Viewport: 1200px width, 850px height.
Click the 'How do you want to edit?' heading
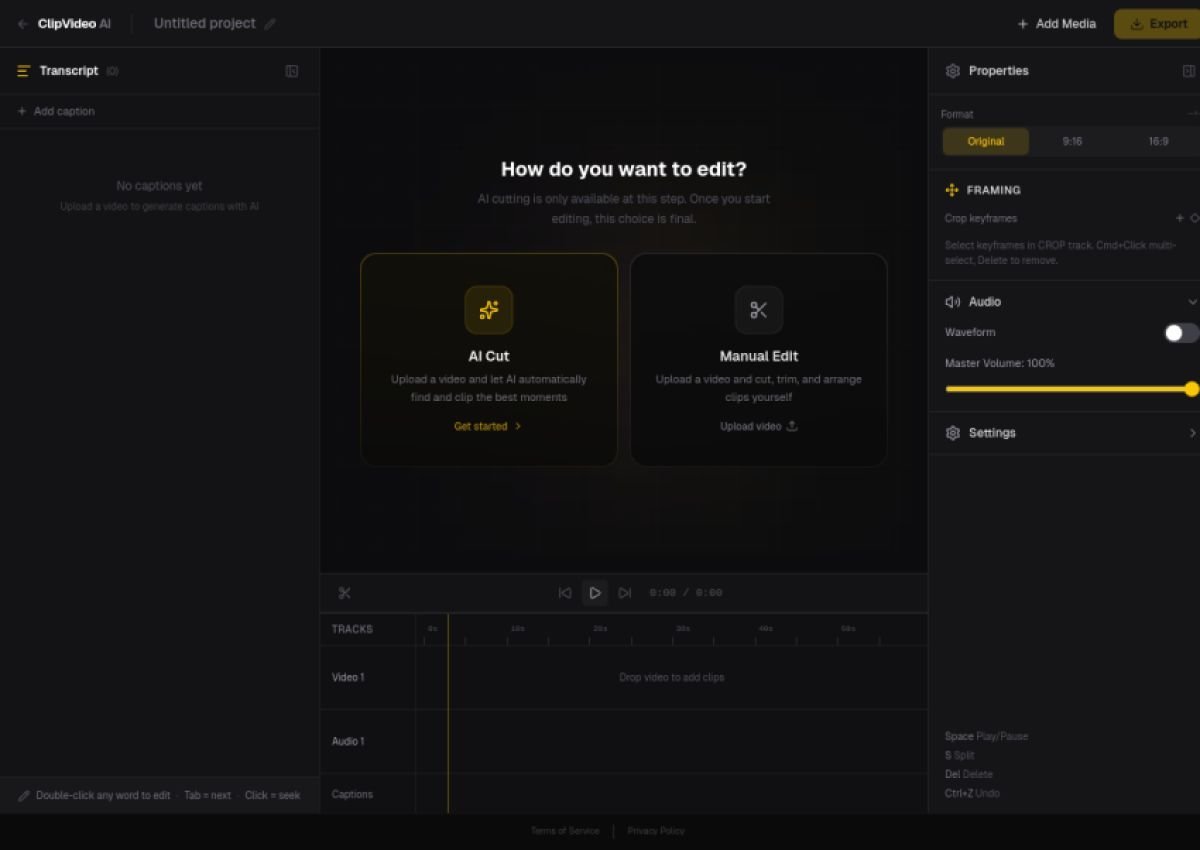(624, 169)
